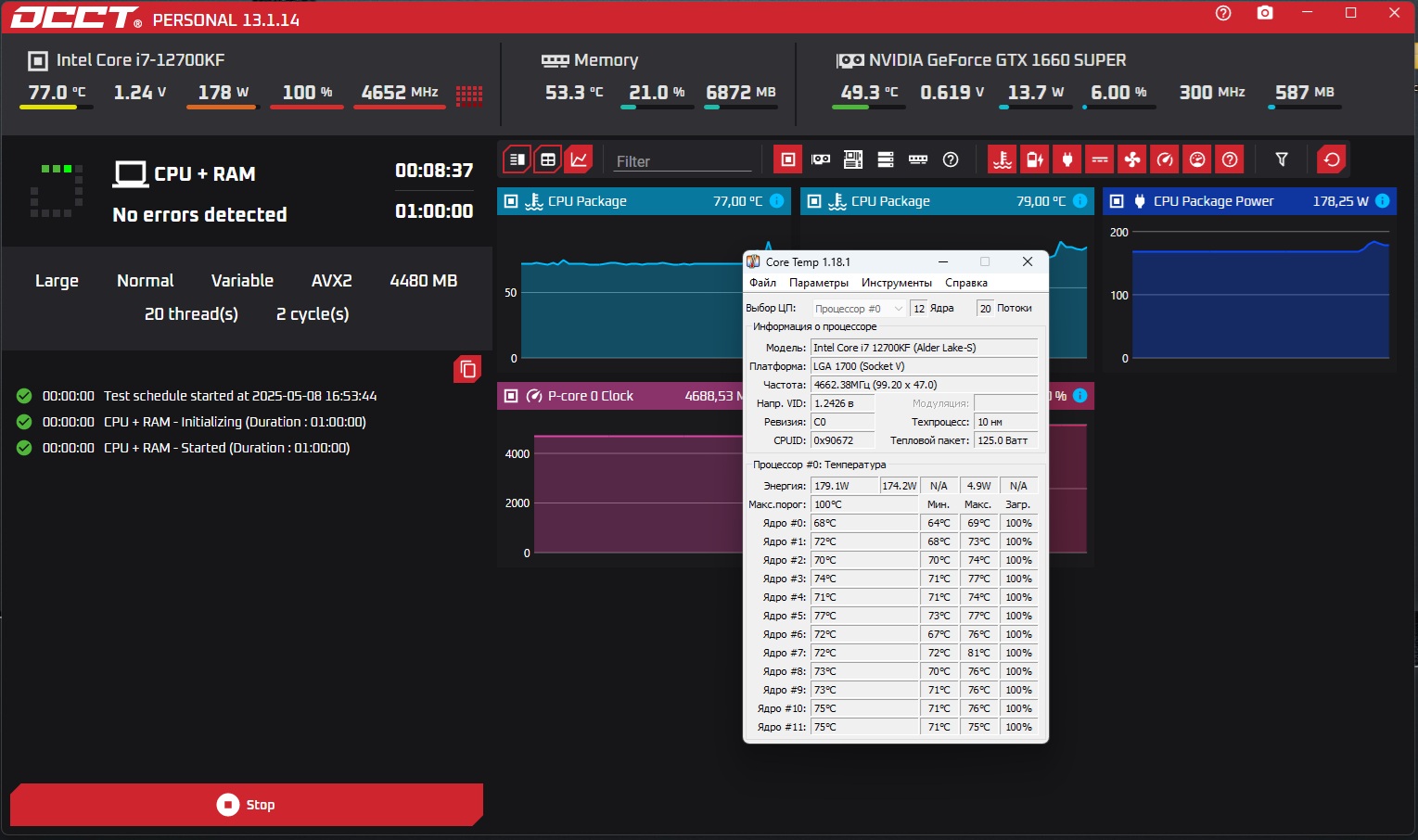Click the '4480 MB' memory setting
This screenshot has height=840, width=1418.
(424, 281)
